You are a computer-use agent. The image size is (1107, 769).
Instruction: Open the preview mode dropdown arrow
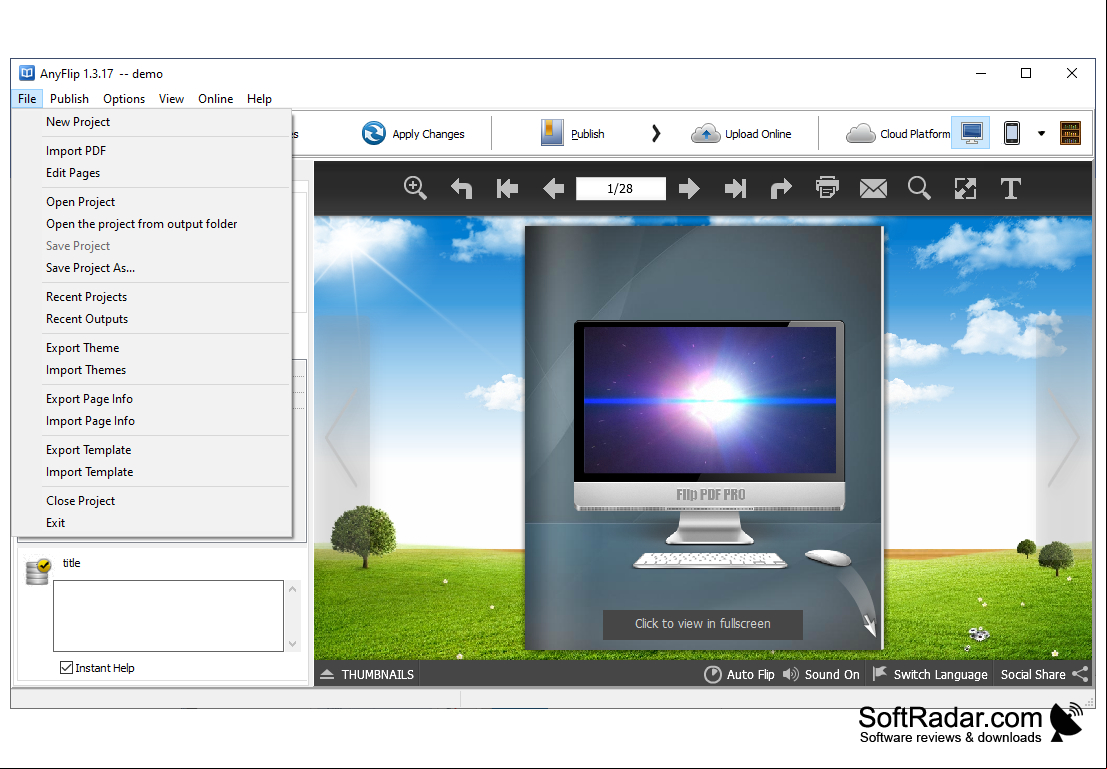(1041, 133)
